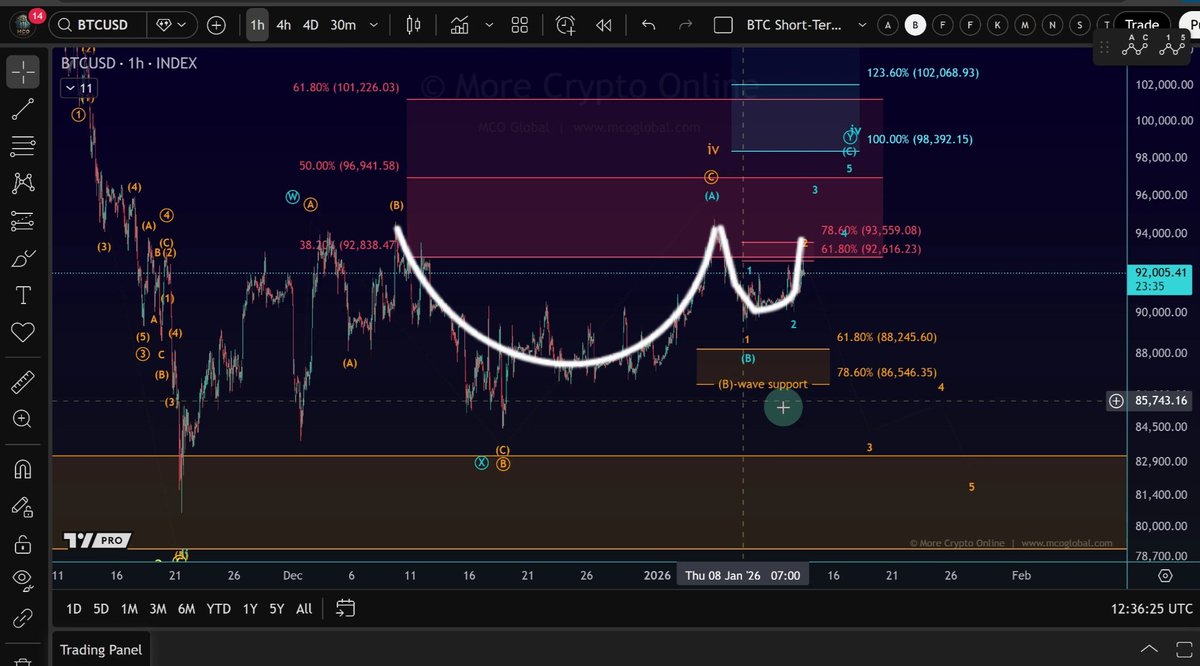Redo the last action
Image resolution: width=1200 pixels, height=666 pixels.
(685, 25)
